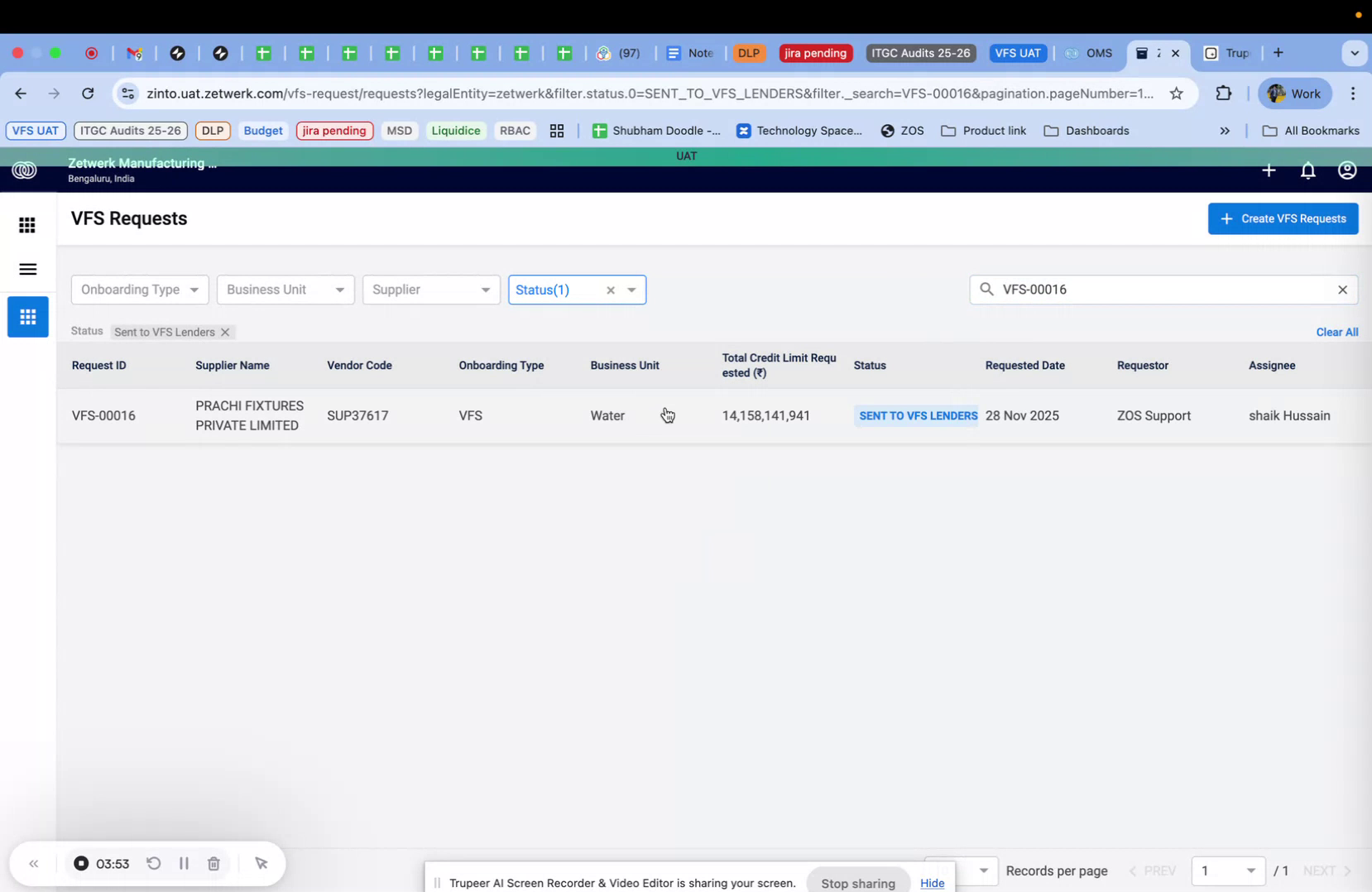This screenshot has height=892, width=1372.
Task: Click the Clear All link
Action: pyautogui.click(x=1336, y=332)
